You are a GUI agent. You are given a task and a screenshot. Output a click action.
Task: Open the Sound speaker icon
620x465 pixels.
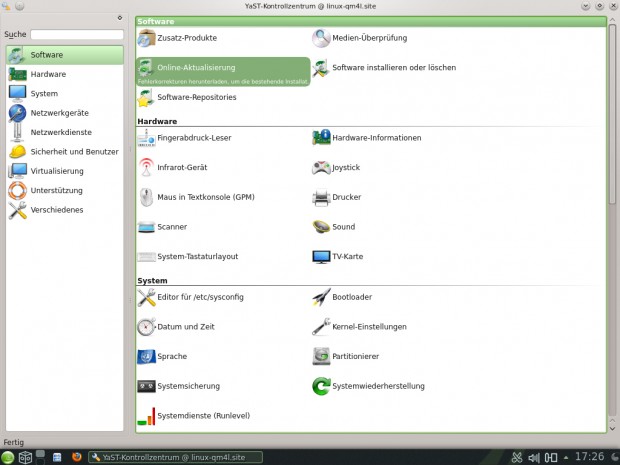[321, 227]
